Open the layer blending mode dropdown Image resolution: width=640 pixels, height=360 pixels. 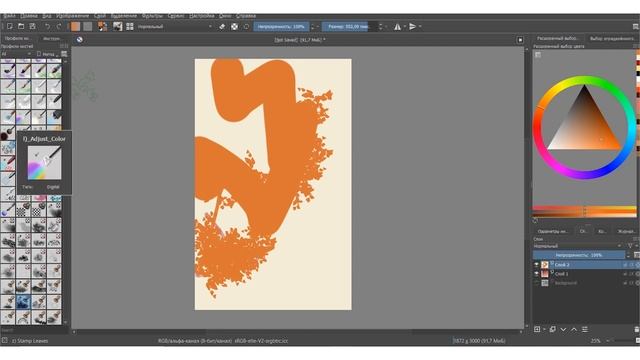click(578, 246)
